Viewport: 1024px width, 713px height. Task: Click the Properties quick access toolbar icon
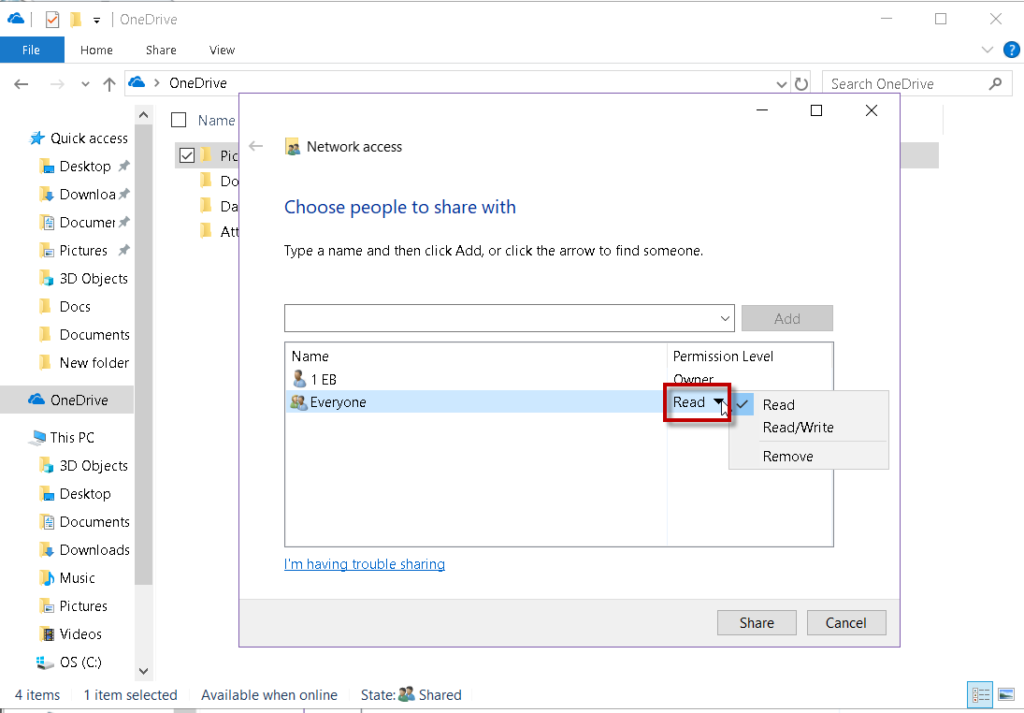(x=52, y=20)
